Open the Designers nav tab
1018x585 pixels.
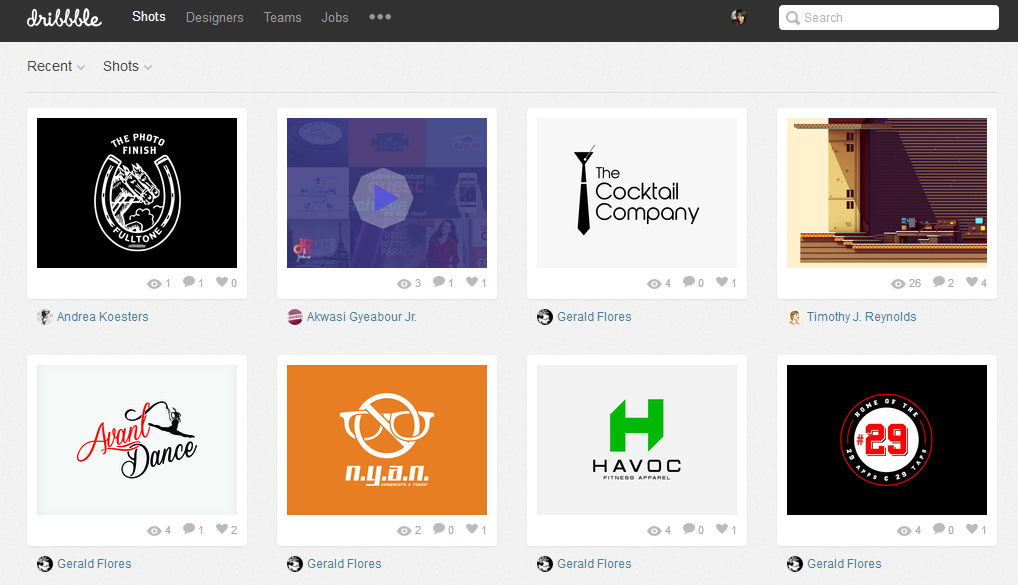[x=214, y=18]
